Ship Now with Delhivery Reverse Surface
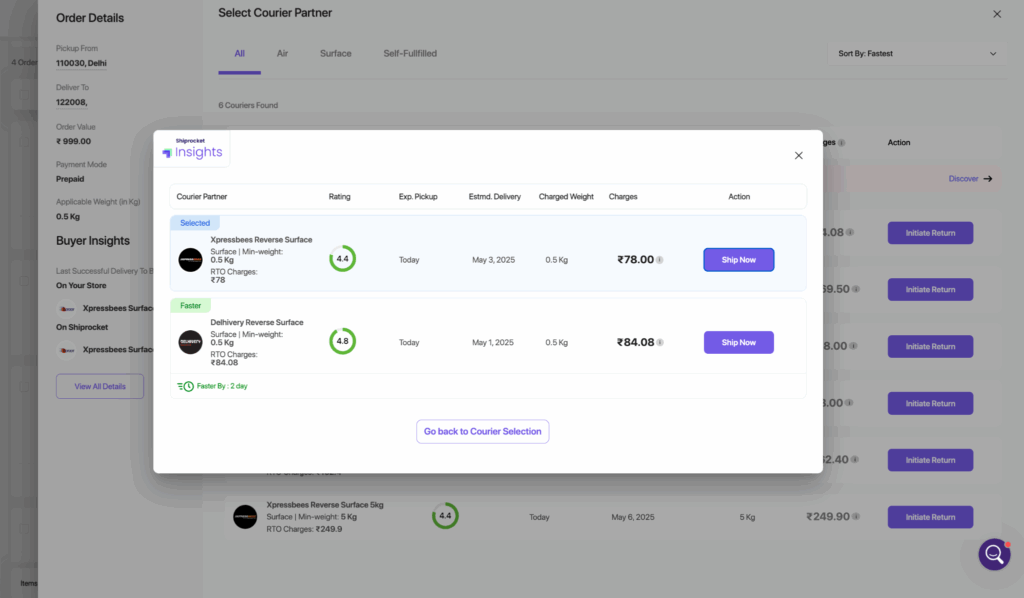The width and height of the screenshot is (1024, 598). click(x=738, y=342)
